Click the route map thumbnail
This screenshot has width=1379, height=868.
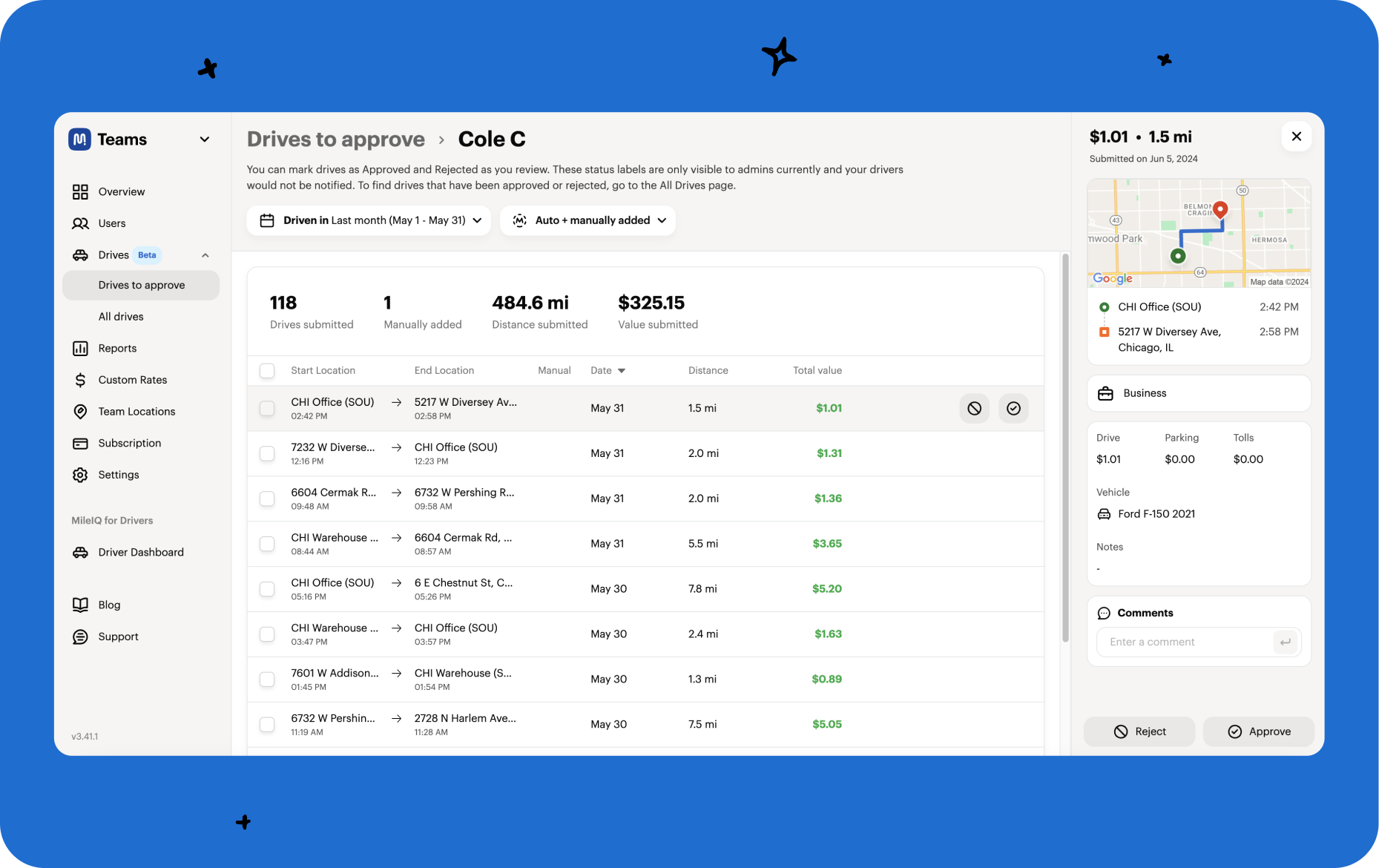click(1199, 233)
